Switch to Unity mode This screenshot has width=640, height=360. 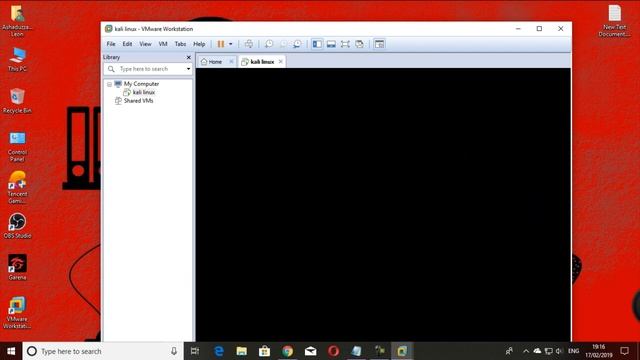(359, 44)
